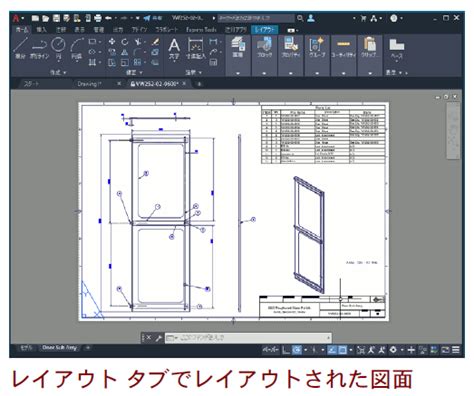Expand dropdown arrow under Group panel
Image resolution: width=474 pixels, height=396 pixels.
[x=317, y=73]
